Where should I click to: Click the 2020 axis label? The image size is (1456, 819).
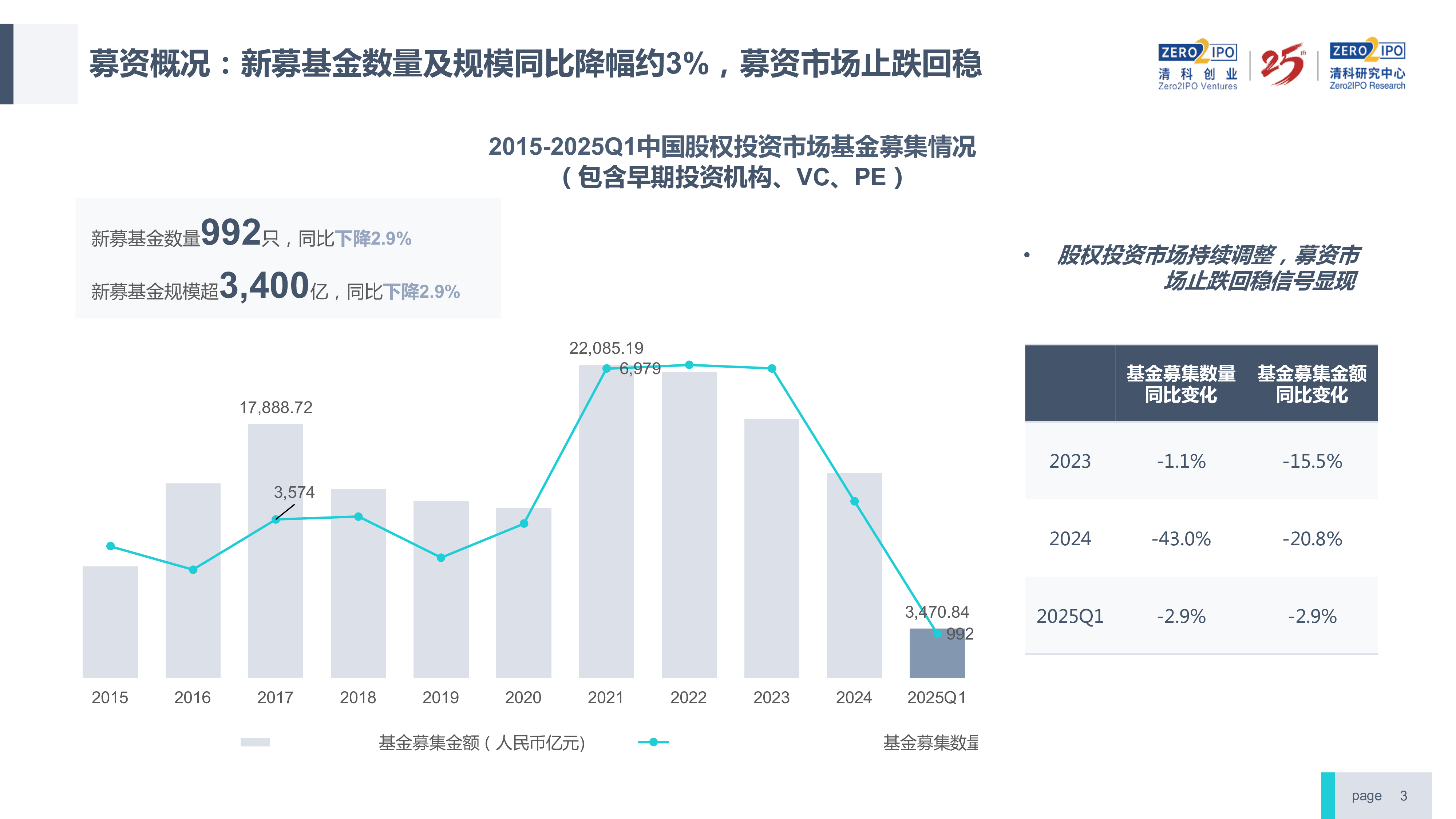523,697
